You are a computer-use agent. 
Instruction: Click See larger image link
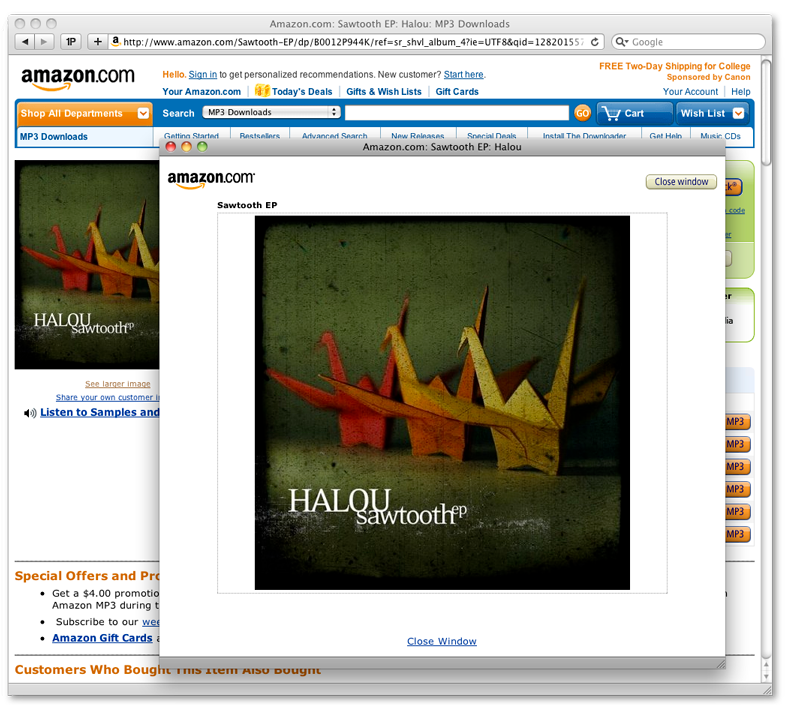click(x=118, y=384)
